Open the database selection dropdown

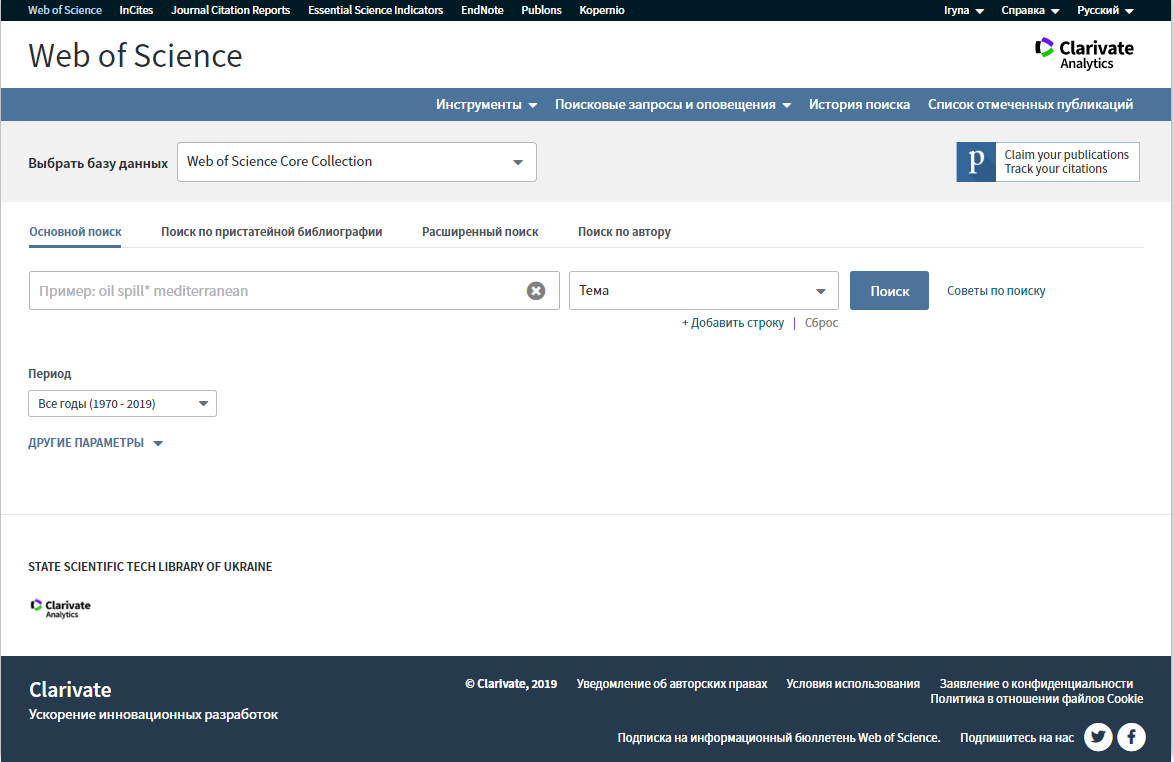pos(357,162)
